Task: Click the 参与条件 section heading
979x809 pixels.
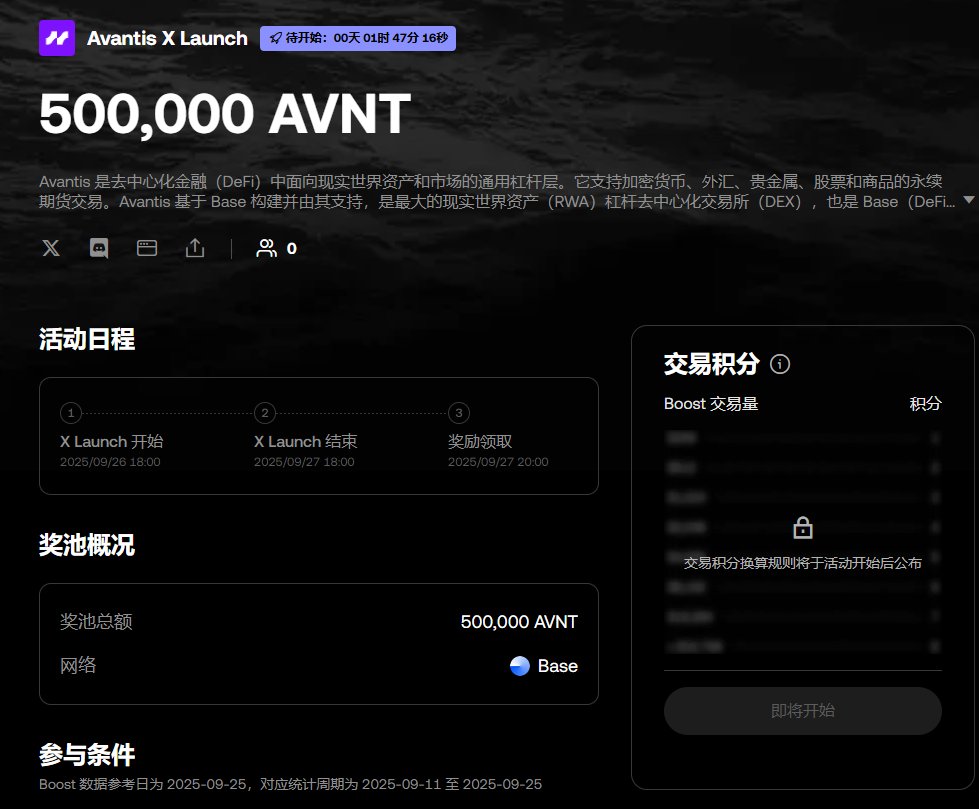Action: pyautogui.click(x=87, y=755)
